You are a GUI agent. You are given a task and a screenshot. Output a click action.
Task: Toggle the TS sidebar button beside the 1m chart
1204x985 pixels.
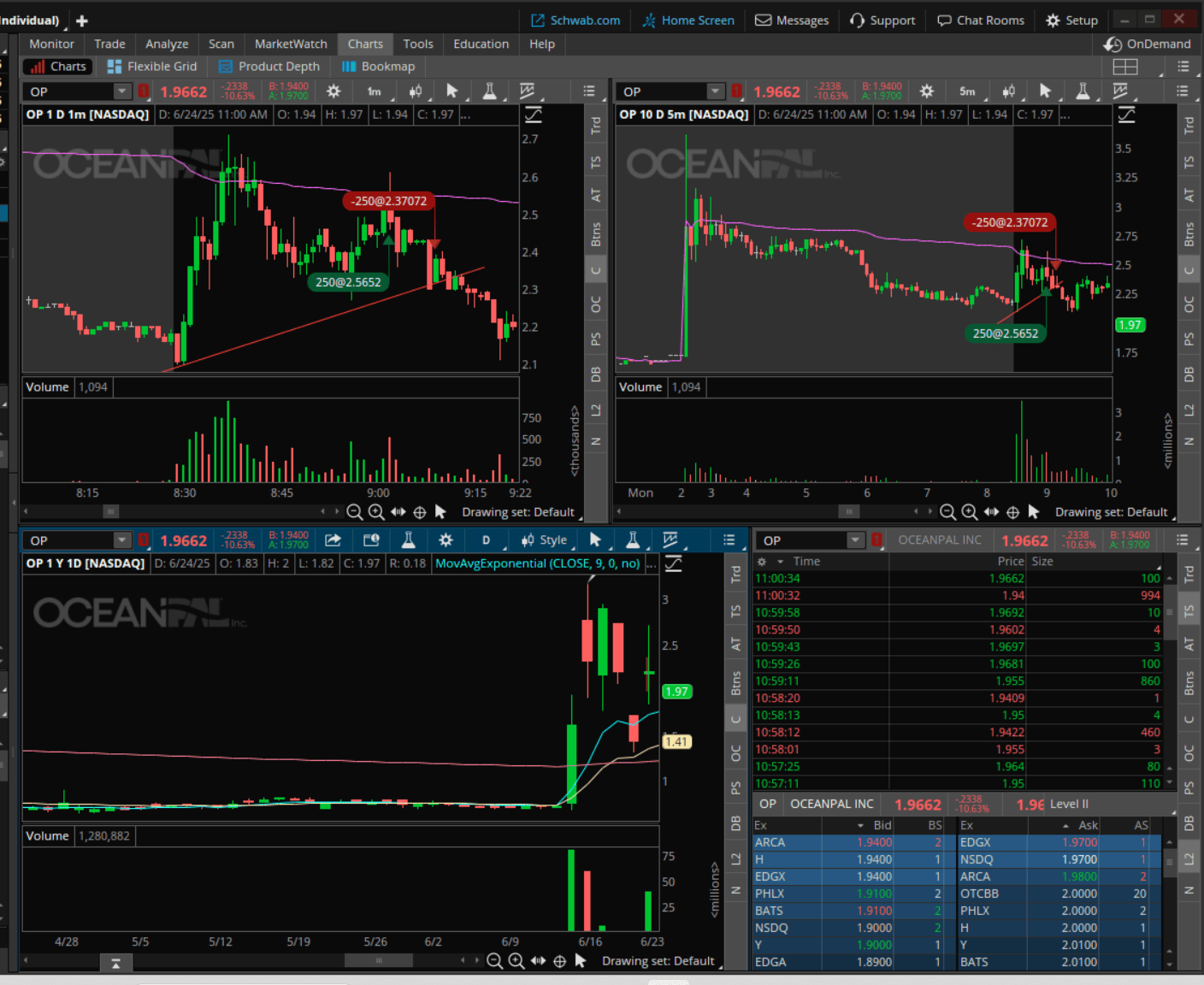[x=595, y=162]
